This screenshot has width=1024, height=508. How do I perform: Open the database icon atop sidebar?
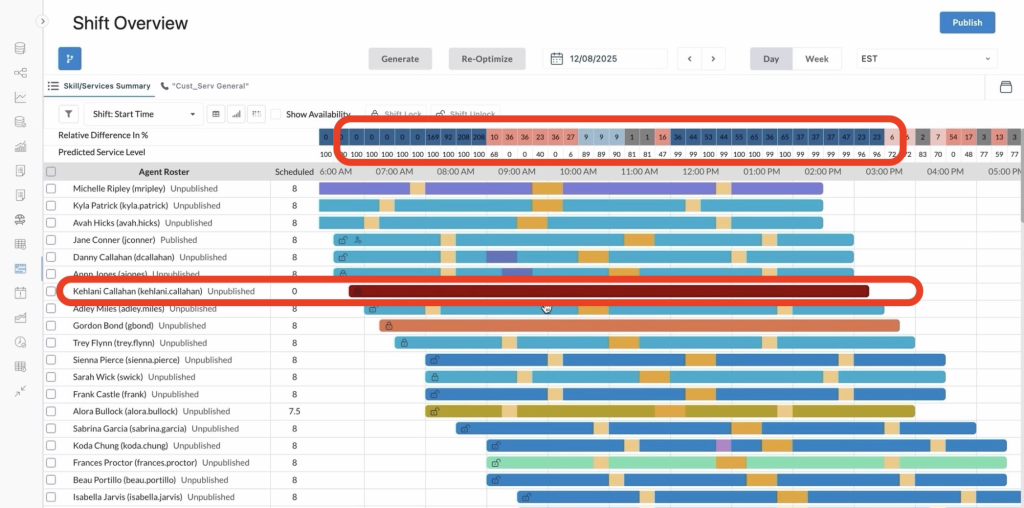coord(20,48)
